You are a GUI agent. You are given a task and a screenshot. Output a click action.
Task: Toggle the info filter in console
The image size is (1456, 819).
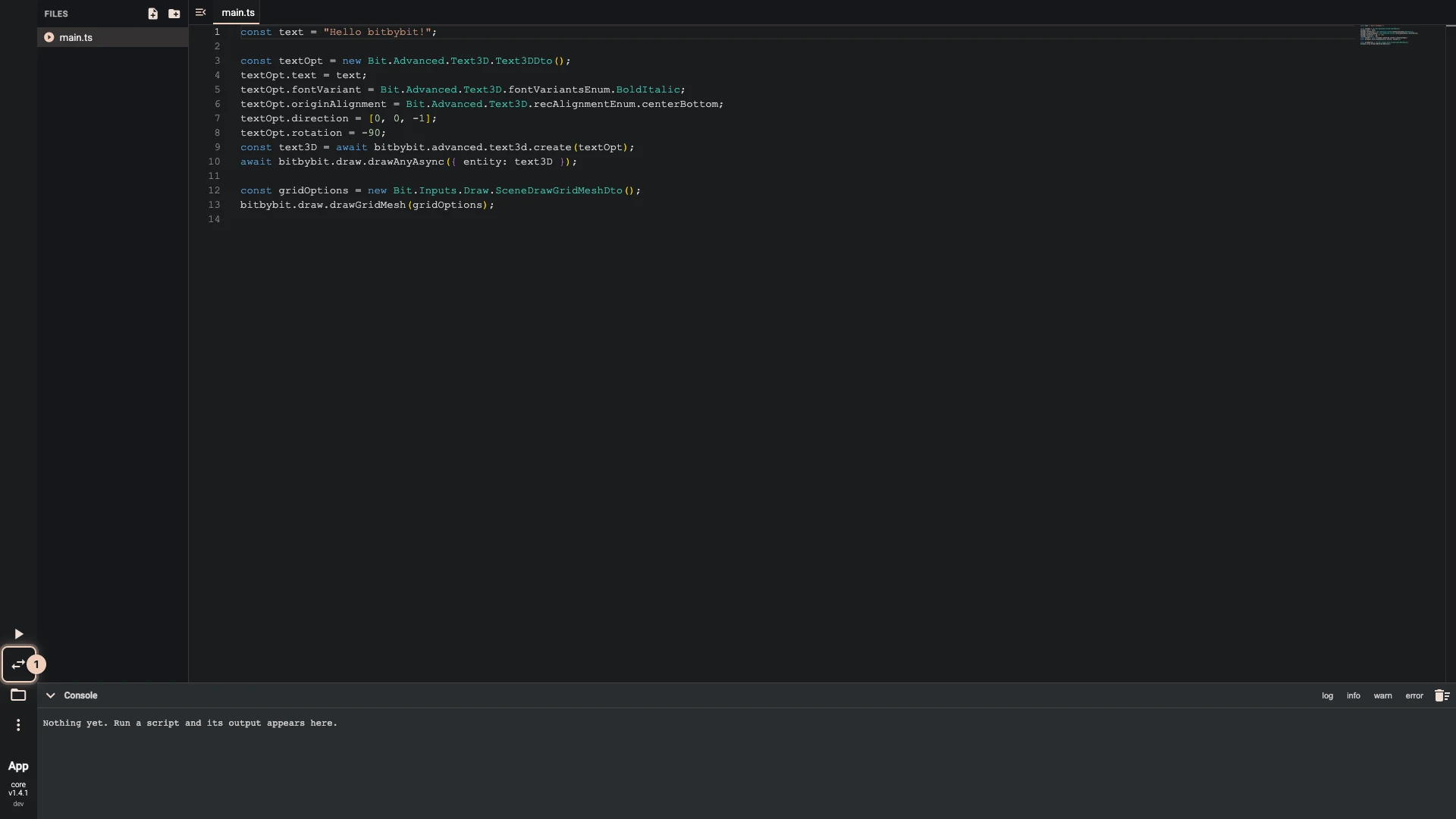point(1353,695)
